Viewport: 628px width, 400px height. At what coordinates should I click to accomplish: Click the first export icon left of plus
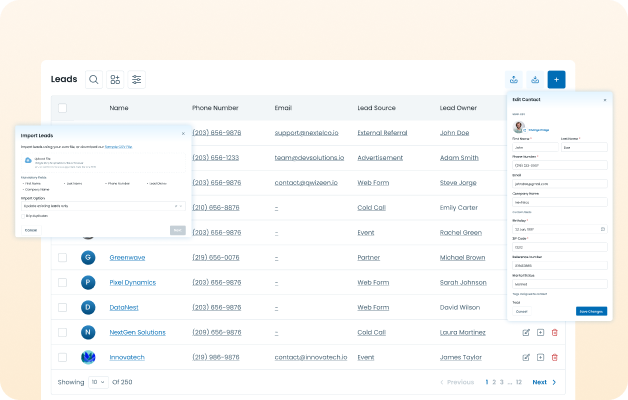tap(513, 79)
